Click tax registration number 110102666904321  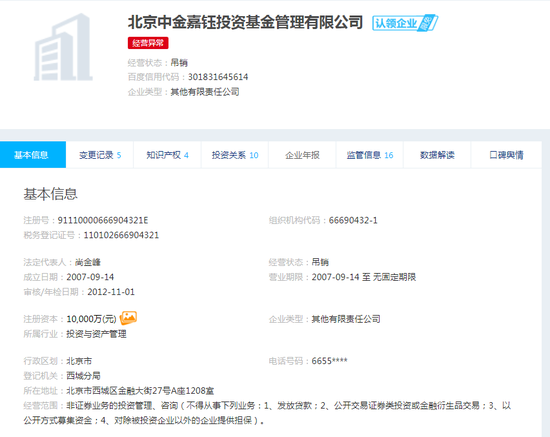(121, 235)
